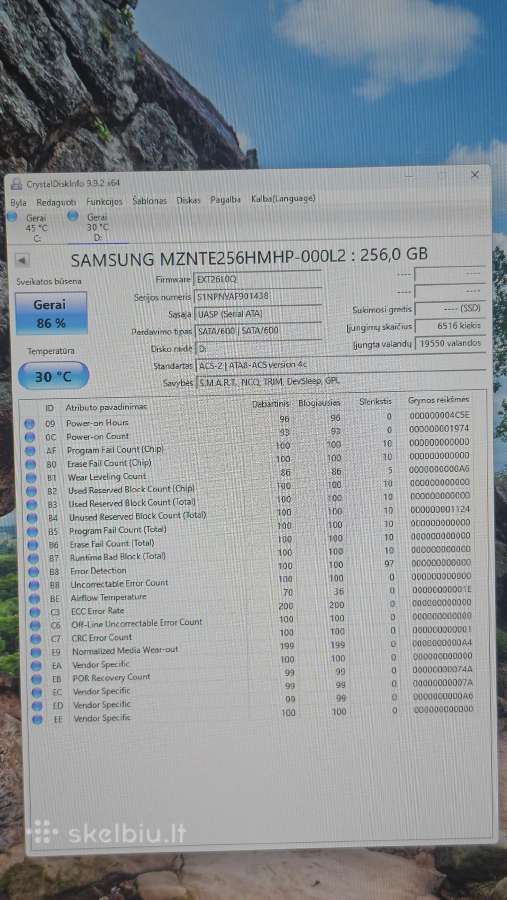507x900 pixels.
Task: Click the Grynos reikšmės column header
Action: tap(439, 399)
